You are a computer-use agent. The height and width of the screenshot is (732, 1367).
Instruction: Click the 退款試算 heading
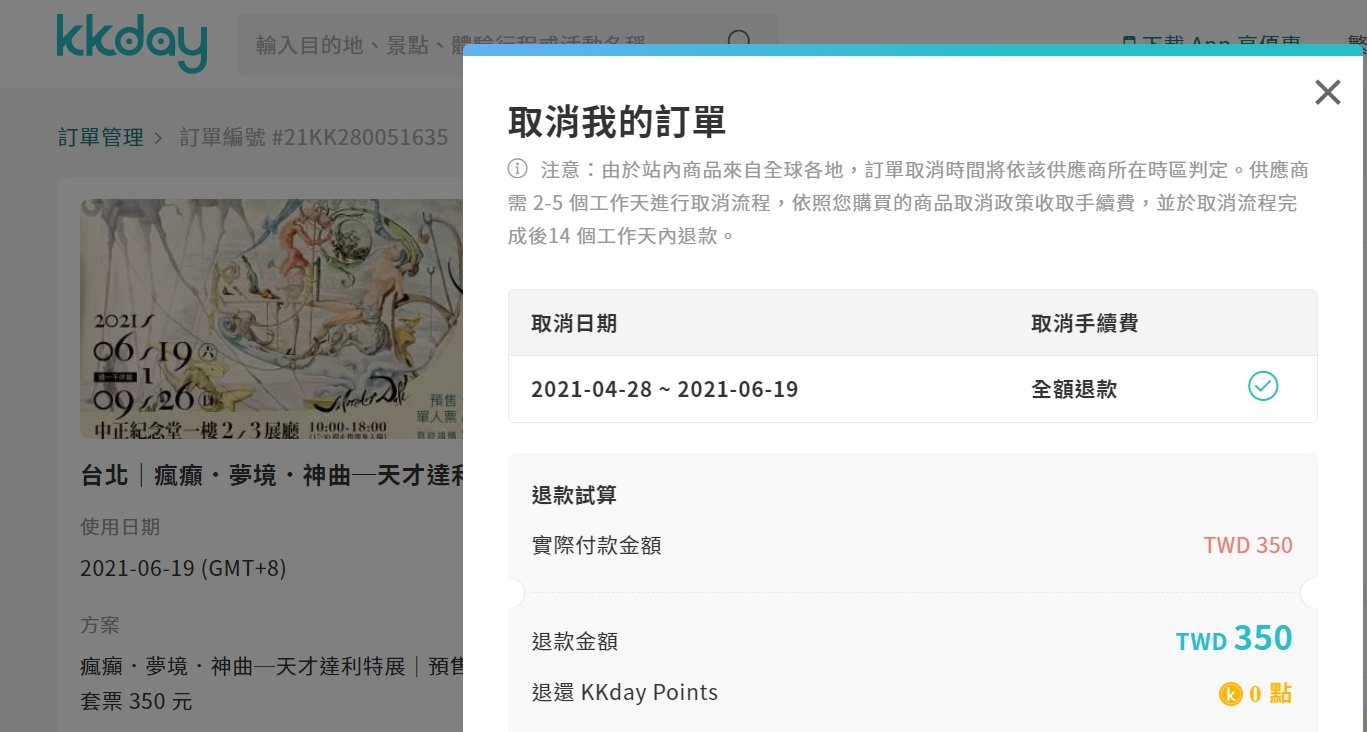tap(574, 495)
